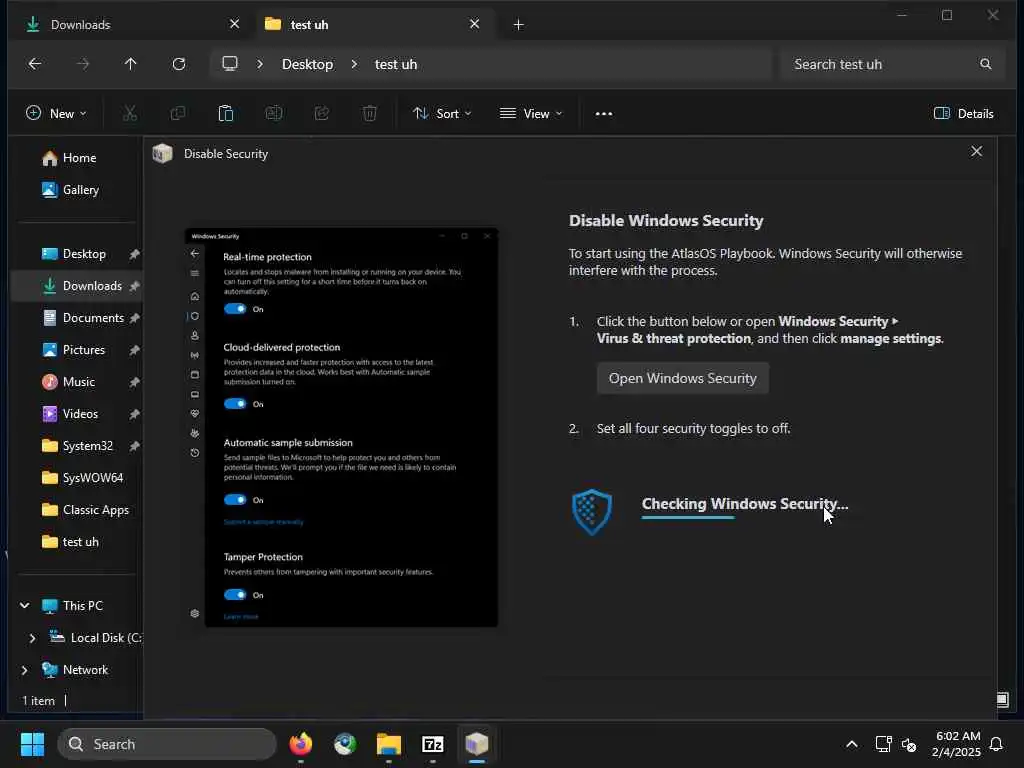Add a new Explorer tab
Viewport: 1024px width, 768px height.
pyautogui.click(x=519, y=25)
